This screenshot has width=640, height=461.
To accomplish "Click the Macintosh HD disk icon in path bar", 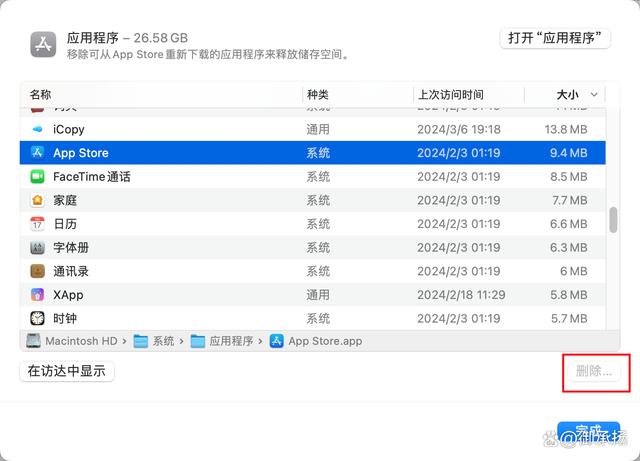I will pos(33,341).
